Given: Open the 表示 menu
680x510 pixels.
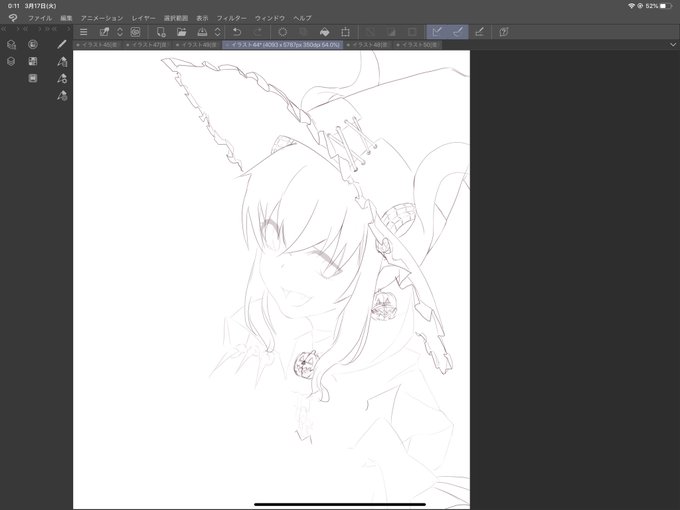Looking at the screenshot, I should click(x=202, y=18).
